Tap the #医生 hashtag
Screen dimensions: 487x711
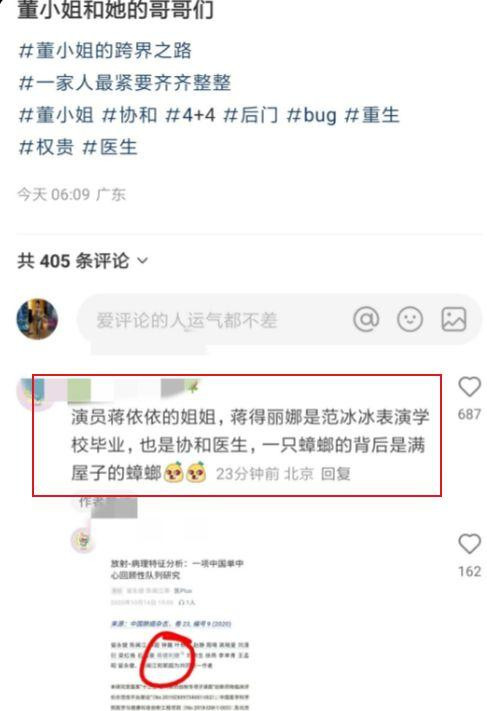[x=110, y=147]
